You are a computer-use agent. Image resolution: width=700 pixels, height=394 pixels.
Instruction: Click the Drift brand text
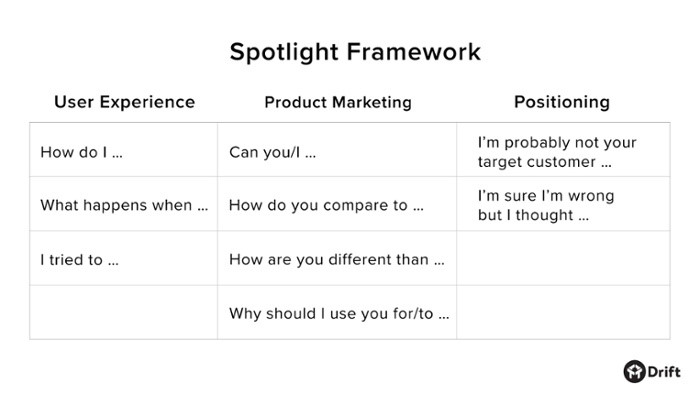point(664,372)
